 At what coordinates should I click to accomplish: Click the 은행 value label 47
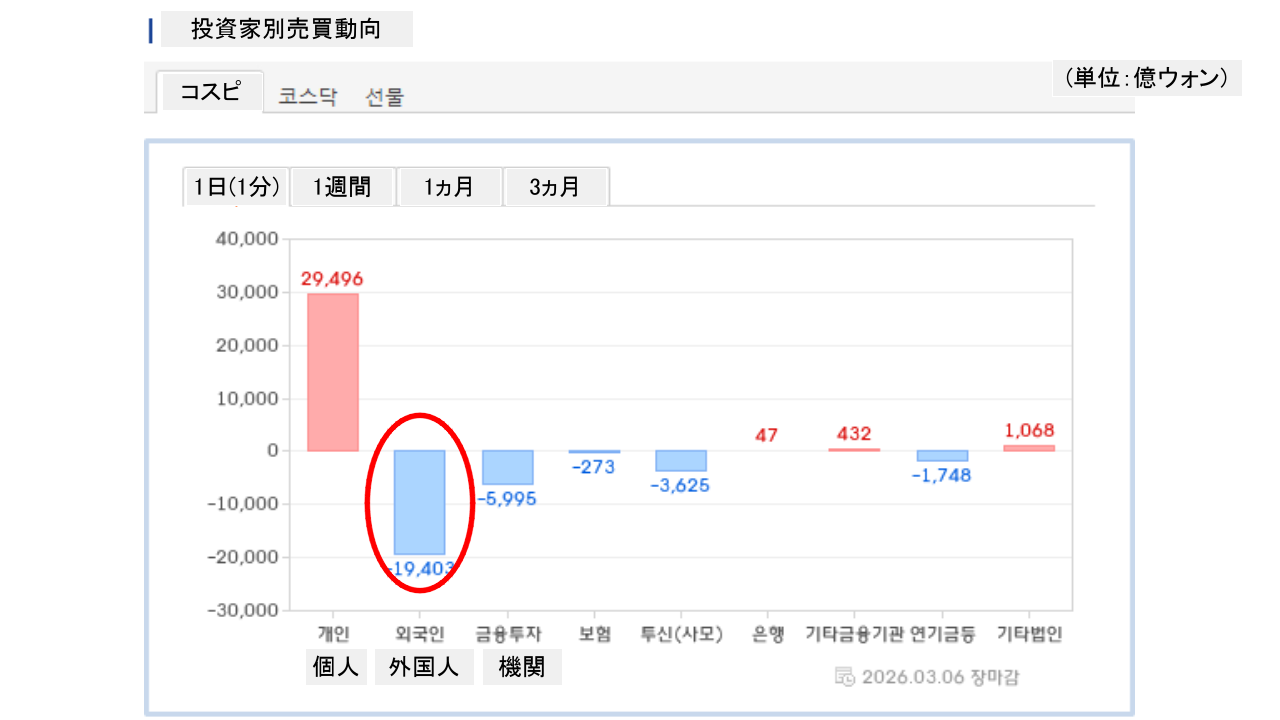(767, 435)
